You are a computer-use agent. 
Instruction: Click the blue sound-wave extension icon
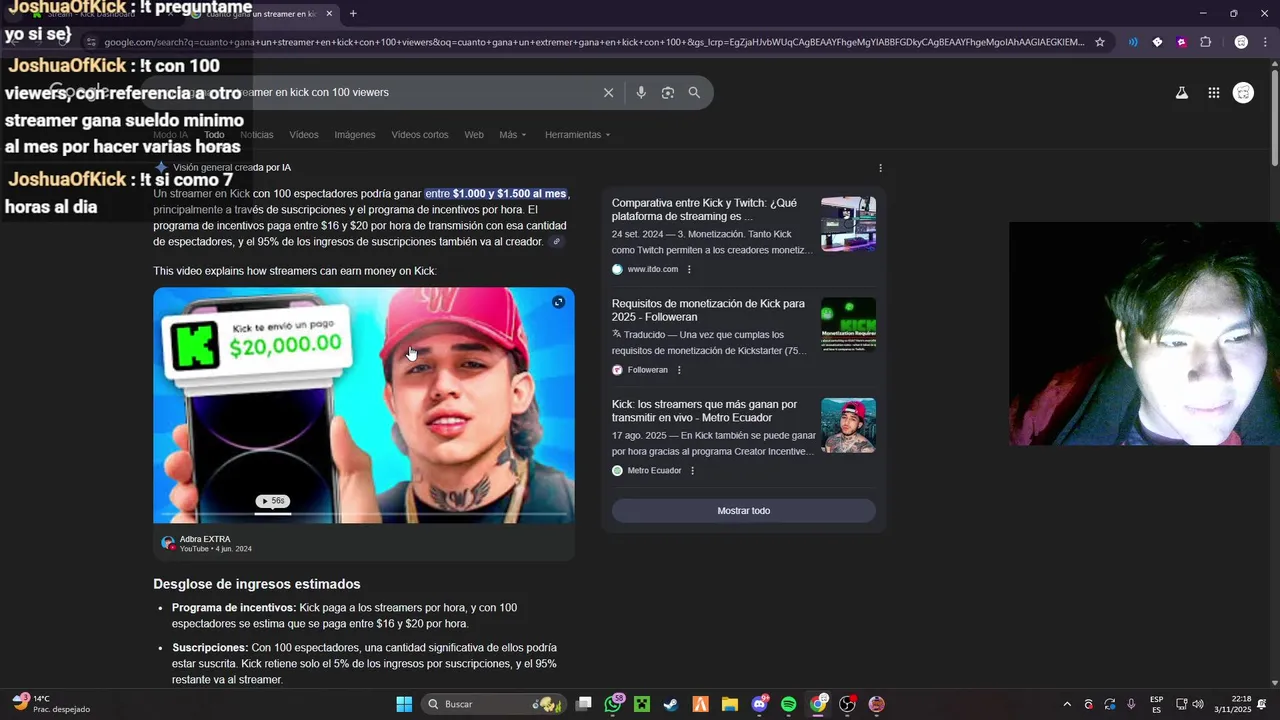(x=1133, y=42)
